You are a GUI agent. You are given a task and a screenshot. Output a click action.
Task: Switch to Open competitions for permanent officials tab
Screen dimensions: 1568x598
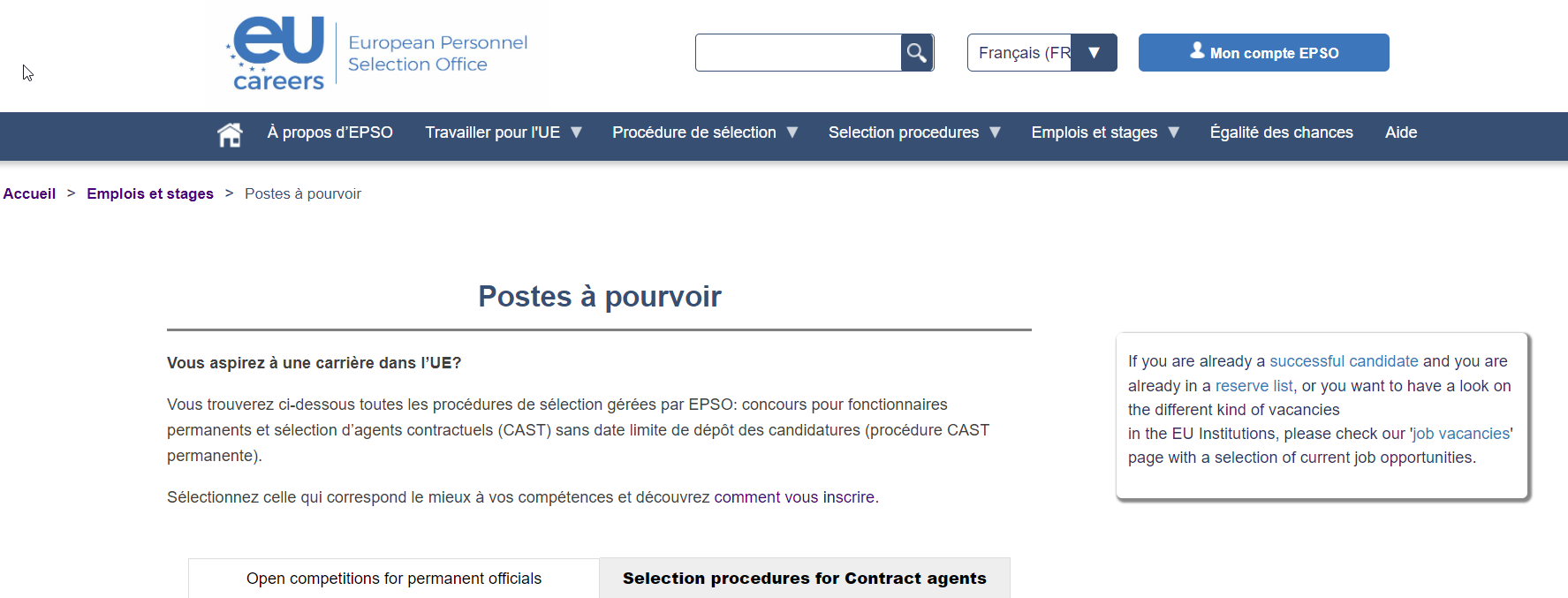pos(393,579)
